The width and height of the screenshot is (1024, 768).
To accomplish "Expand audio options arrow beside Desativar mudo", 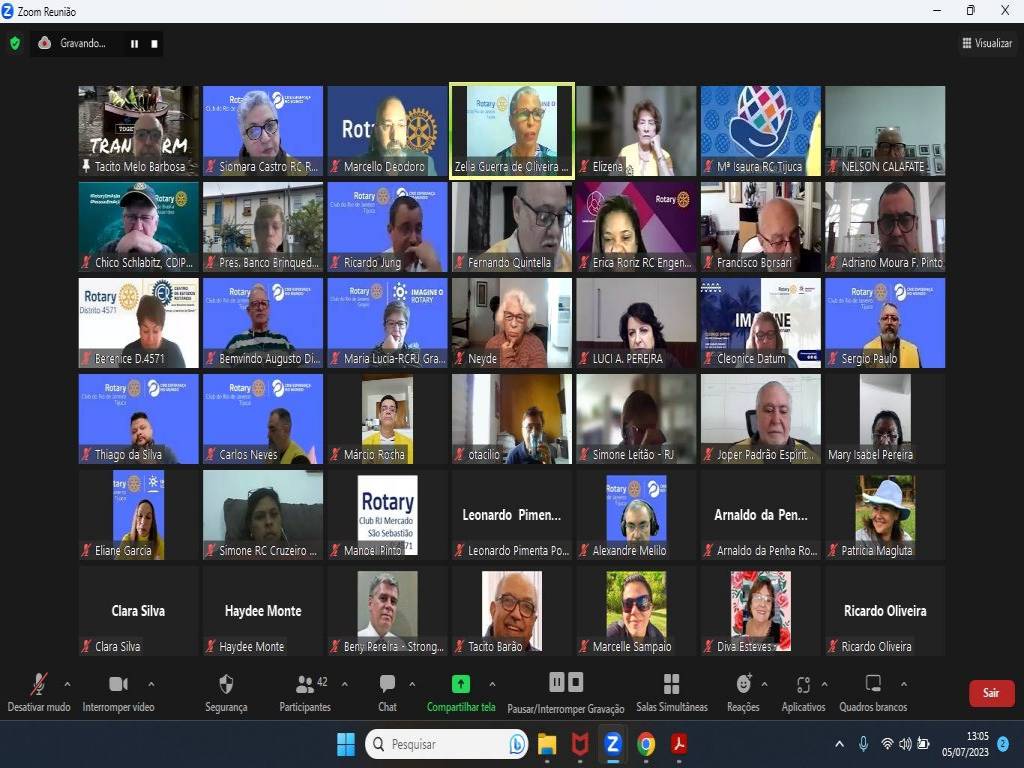I will point(67,684).
